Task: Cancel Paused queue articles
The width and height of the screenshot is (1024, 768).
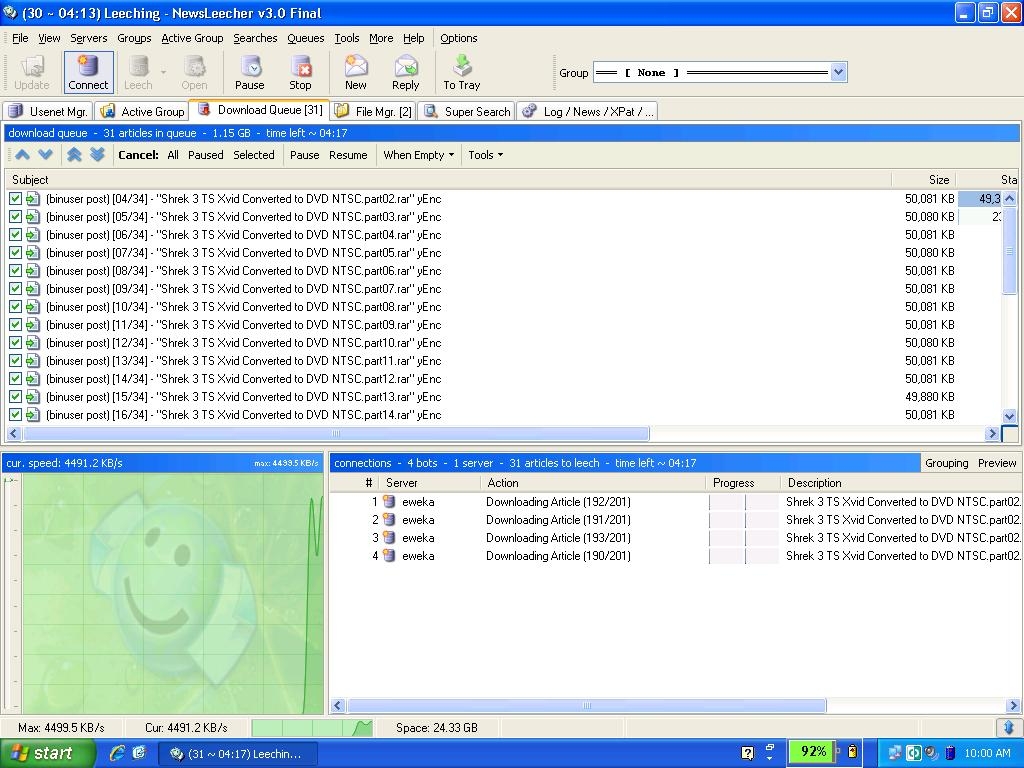Action: [206, 155]
